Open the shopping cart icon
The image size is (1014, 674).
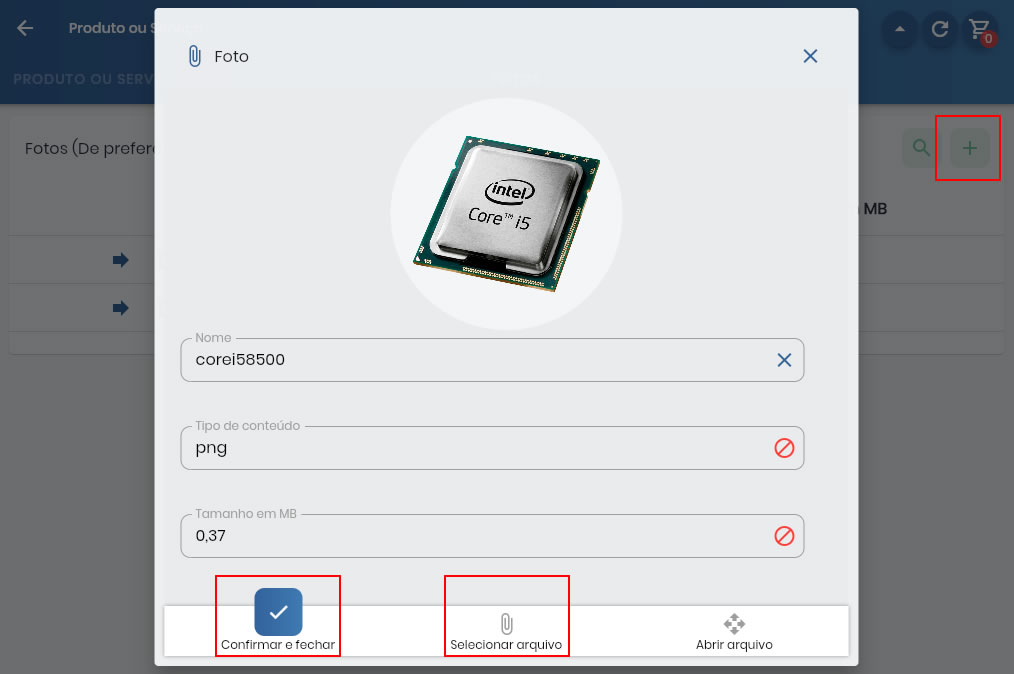pyautogui.click(x=980, y=29)
